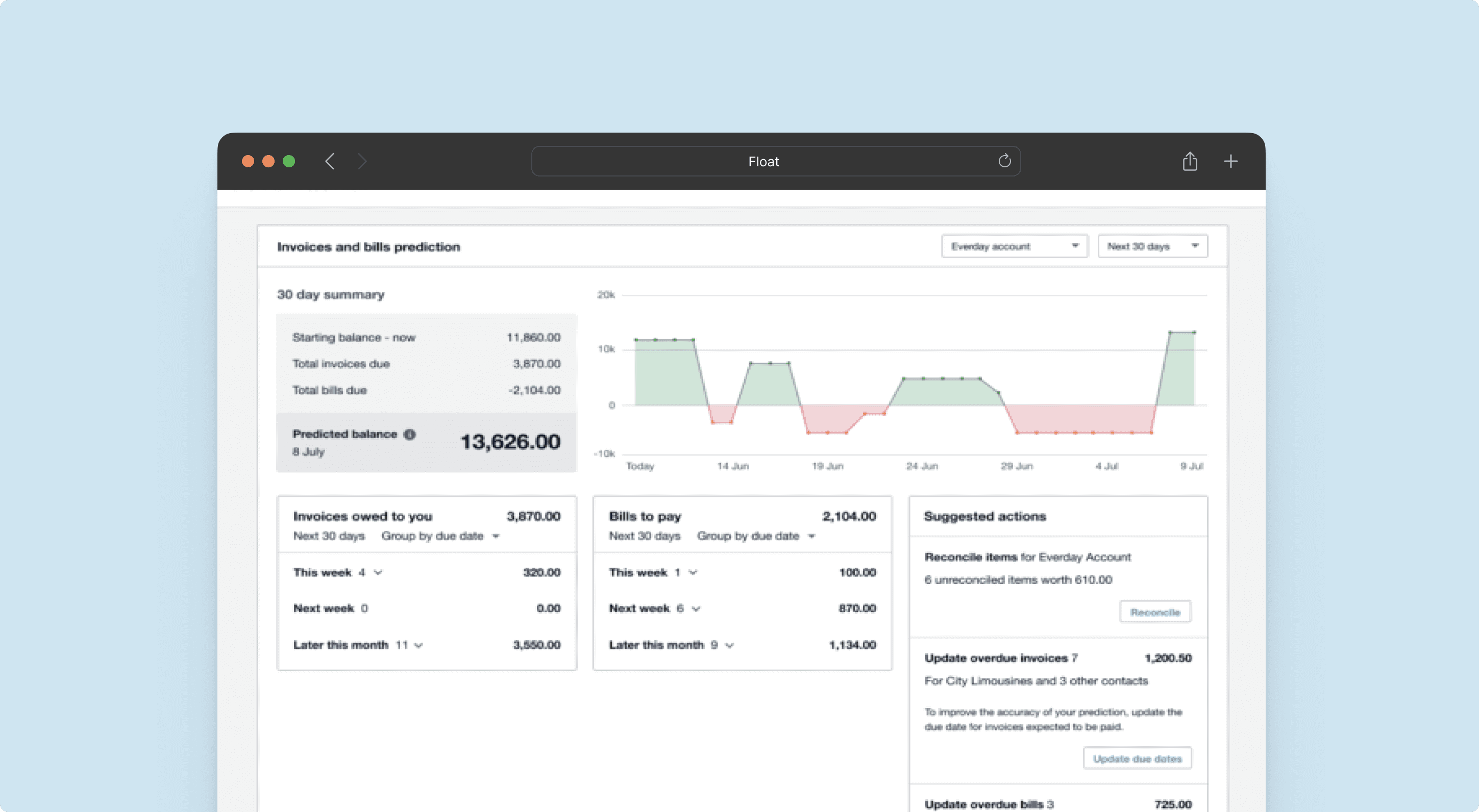Open the Everday account dropdown
This screenshot has height=812, width=1479.
(x=1015, y=246)
